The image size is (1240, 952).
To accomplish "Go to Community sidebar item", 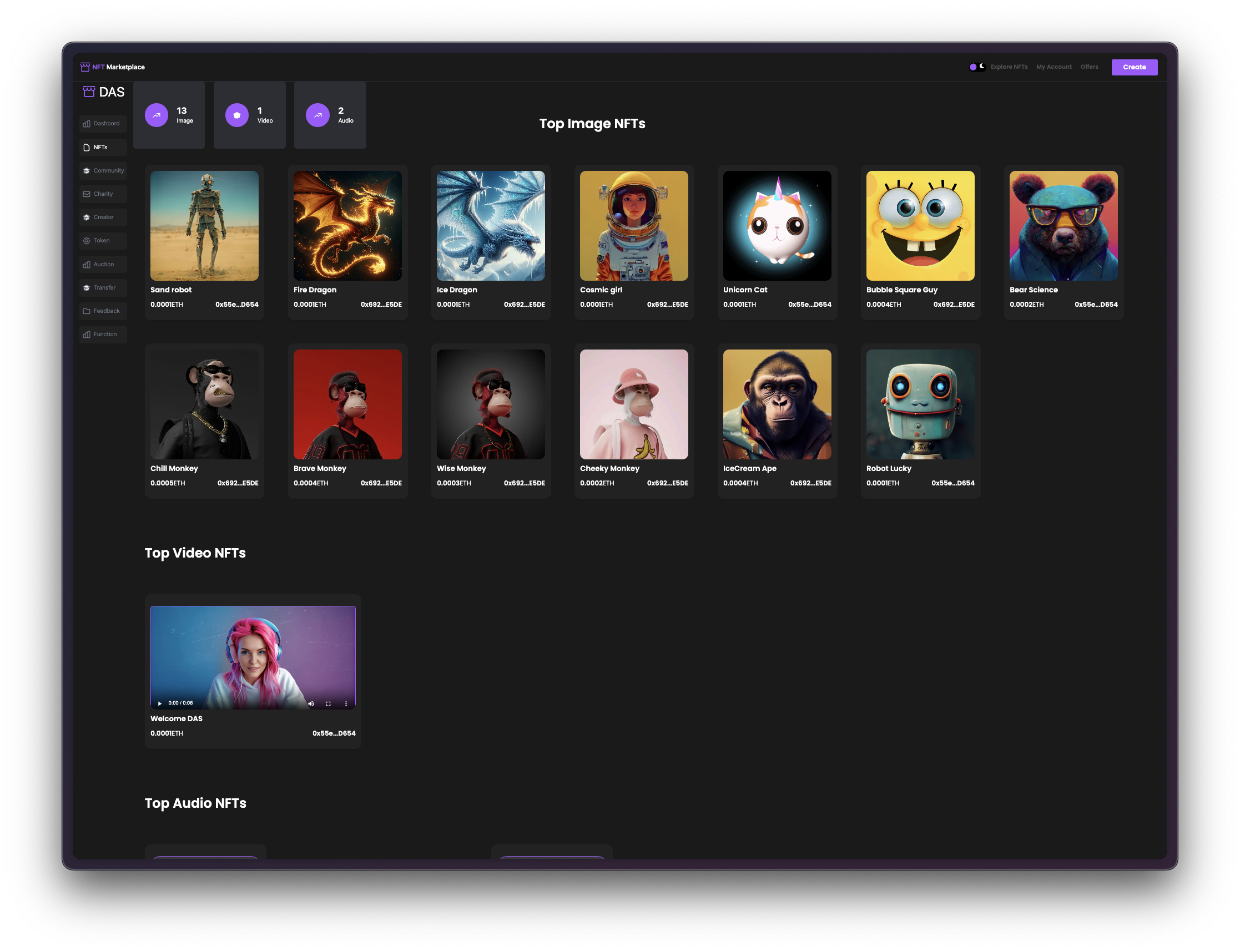I will (103, 170).
